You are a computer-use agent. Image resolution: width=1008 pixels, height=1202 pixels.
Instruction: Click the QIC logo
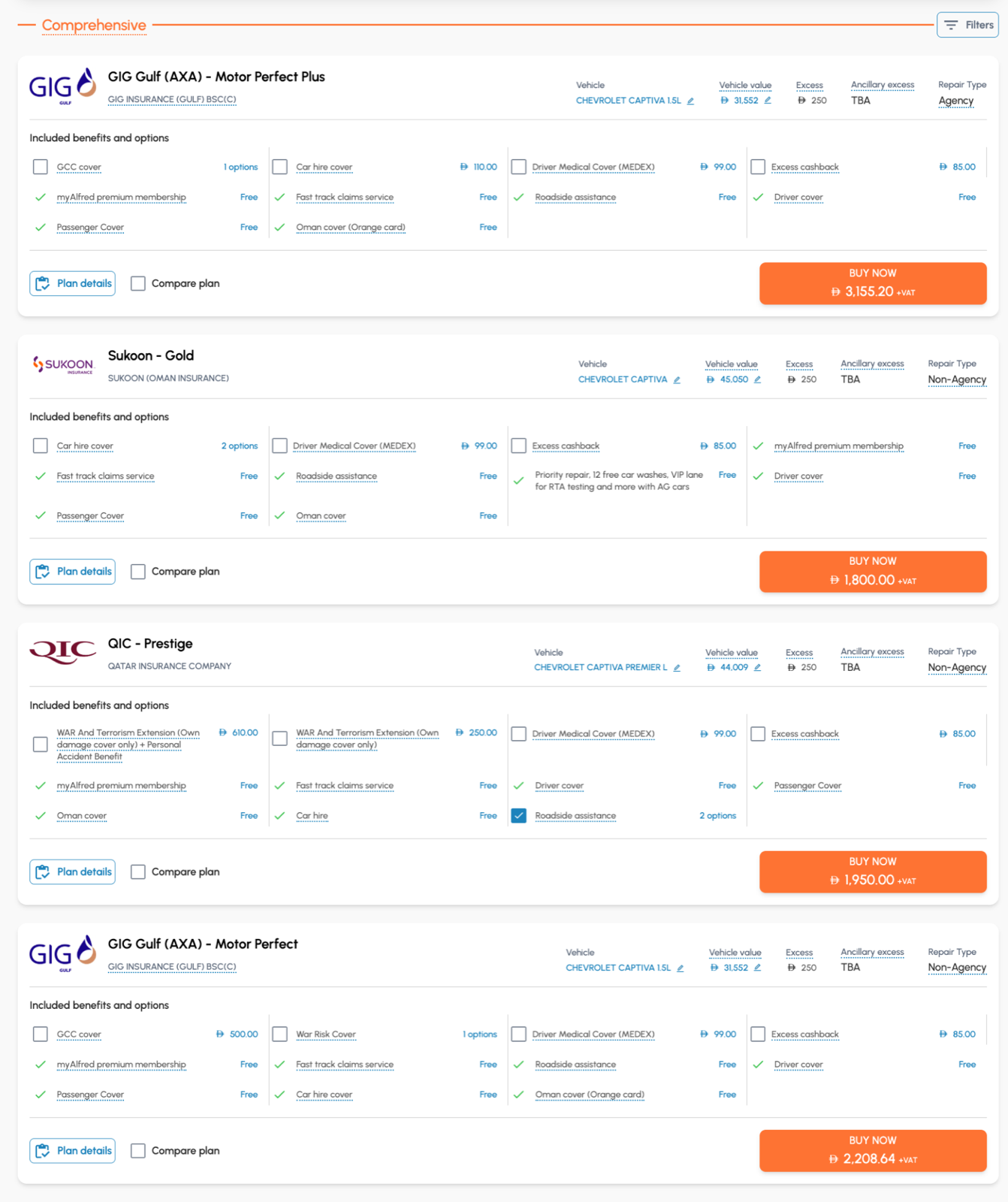(x=63, y=651)
